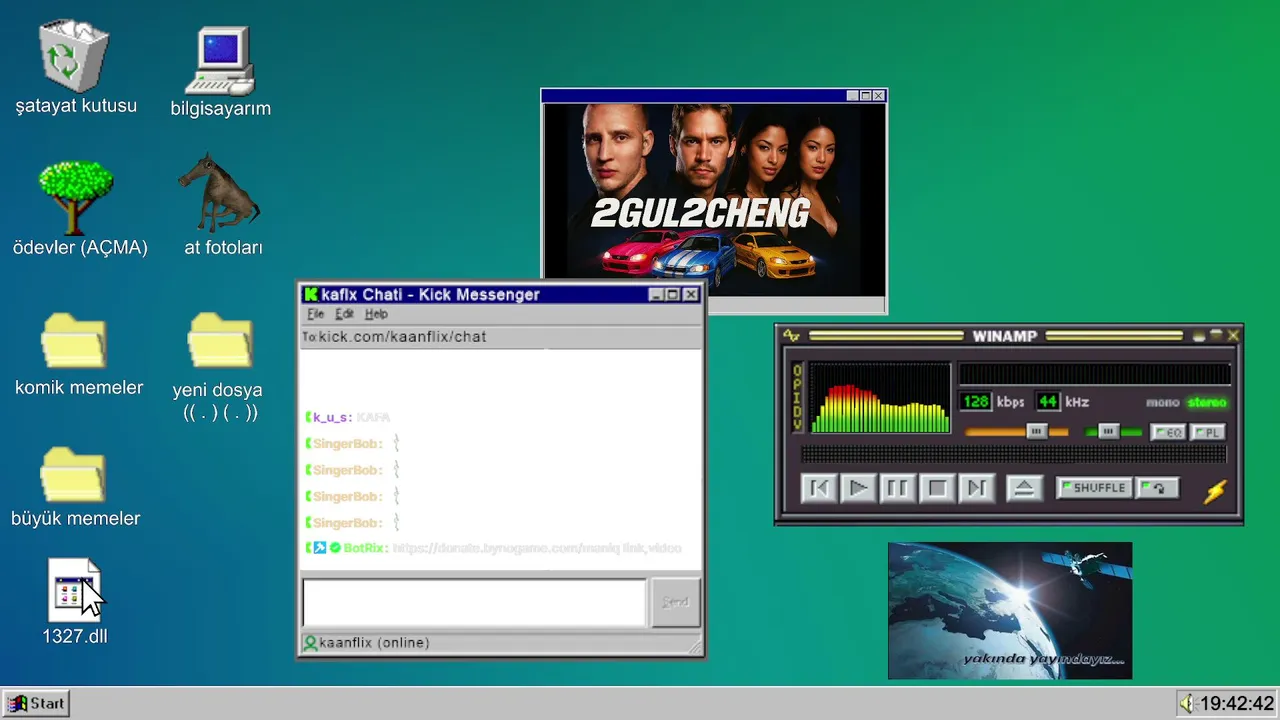Image resolution: width=1280 pixels, height=720 pixels.
Task: Skip to the next track in Winamp
Action: tap(976, 488)
